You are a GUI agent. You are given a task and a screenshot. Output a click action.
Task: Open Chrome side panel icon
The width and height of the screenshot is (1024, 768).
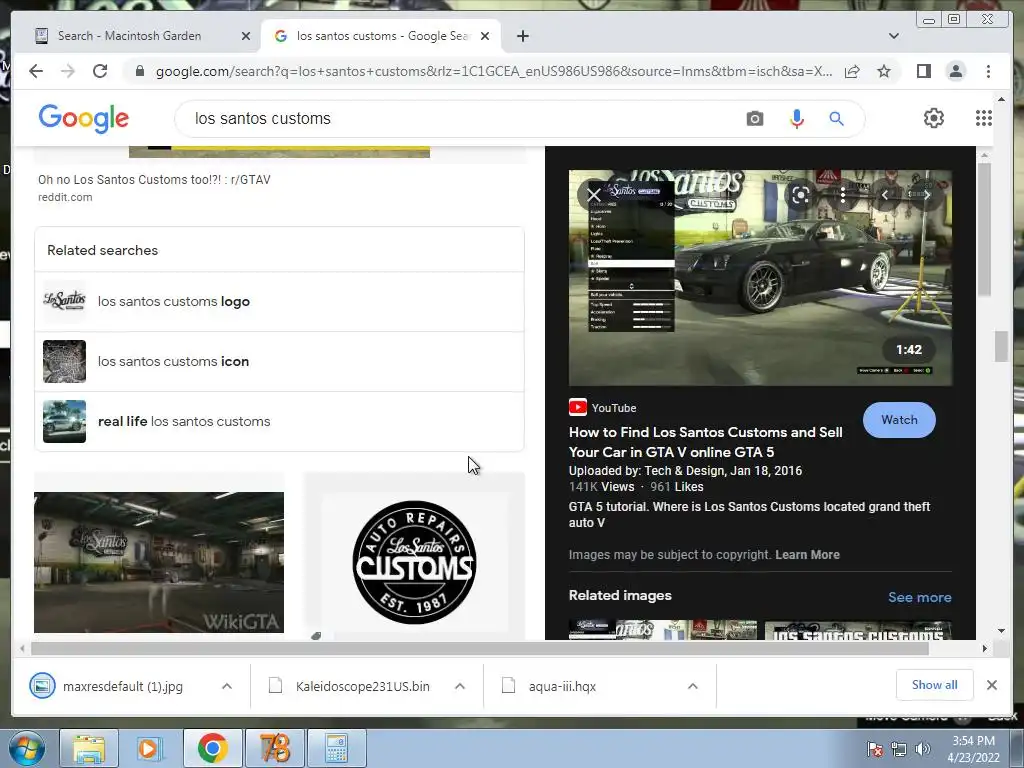coord(923,71)
